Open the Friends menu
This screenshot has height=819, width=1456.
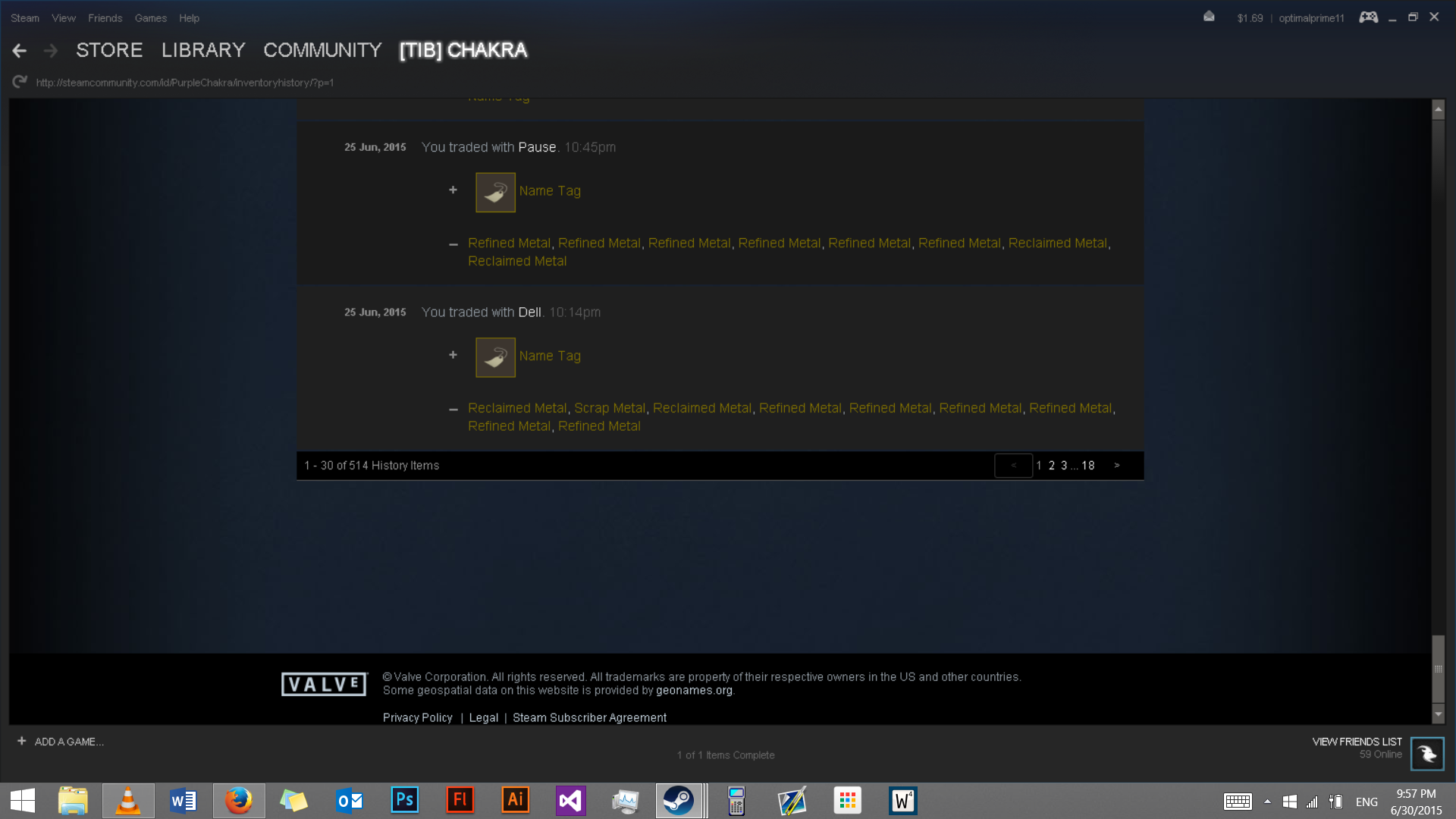pos(105,18)
